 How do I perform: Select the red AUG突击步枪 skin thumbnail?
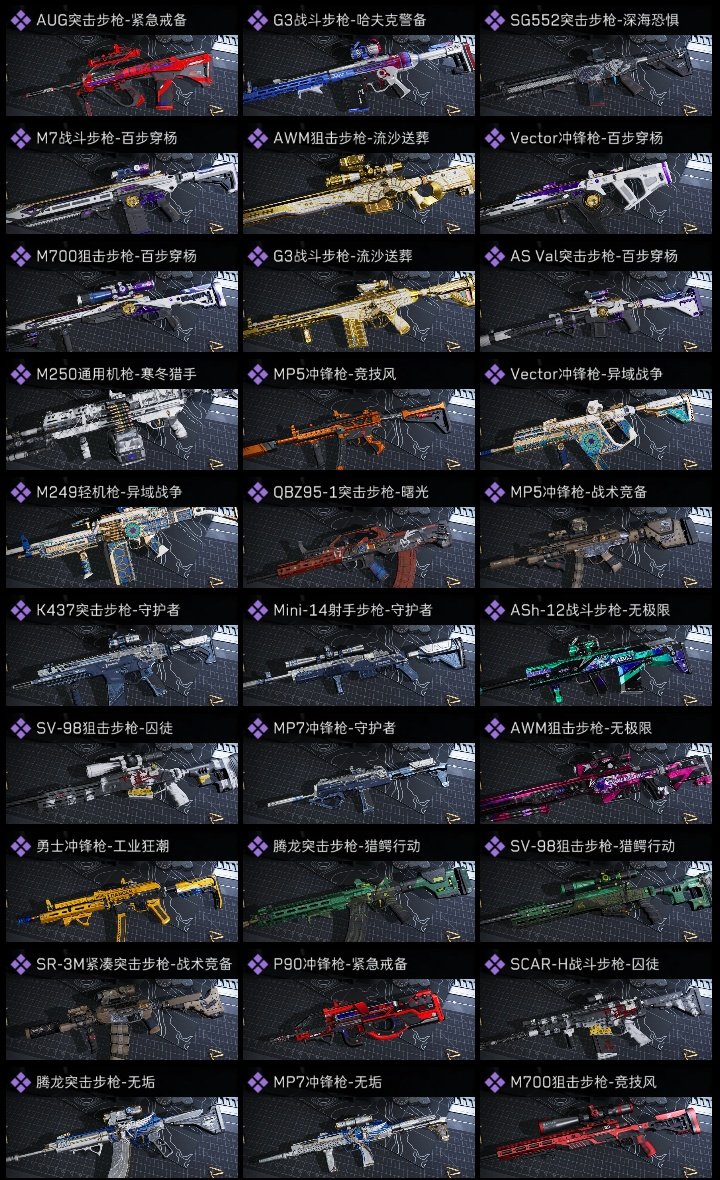point(122,75)
